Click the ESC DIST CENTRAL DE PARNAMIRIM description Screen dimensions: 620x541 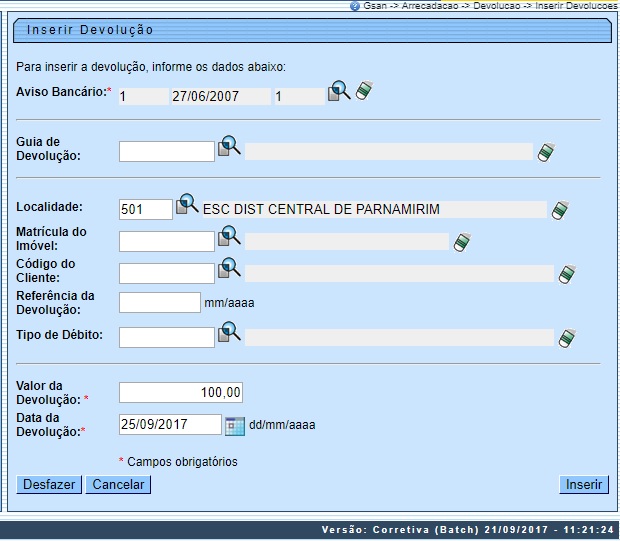(374, 209)
